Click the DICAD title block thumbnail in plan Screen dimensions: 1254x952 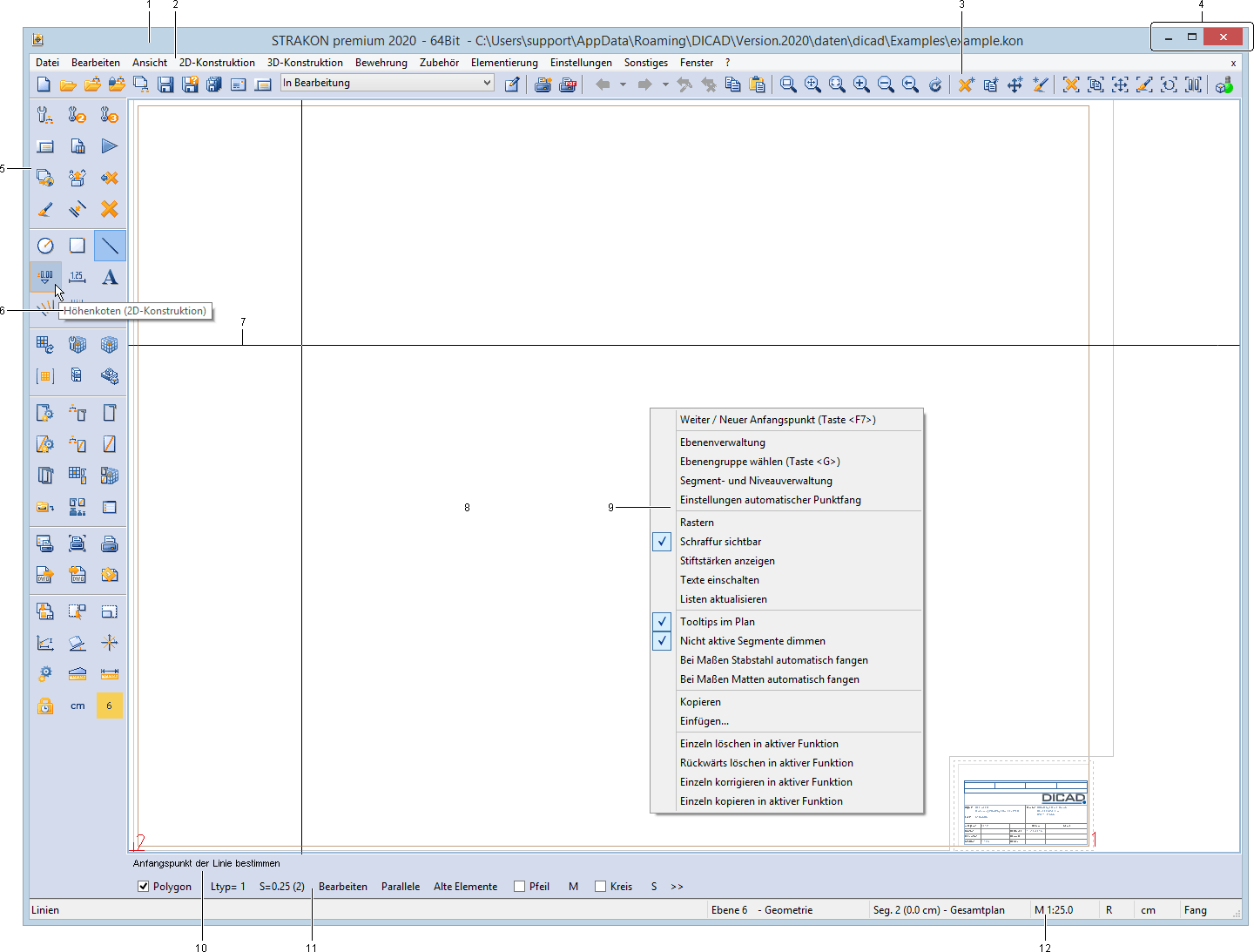click(1025, 813)
